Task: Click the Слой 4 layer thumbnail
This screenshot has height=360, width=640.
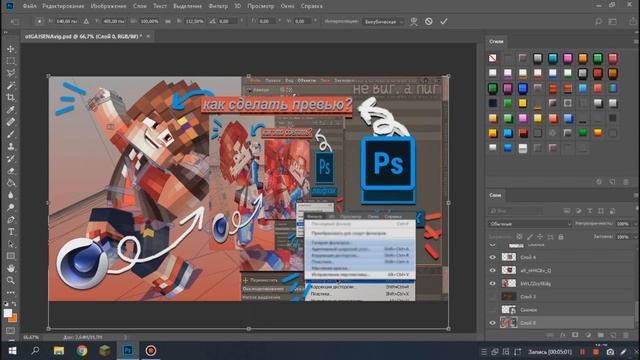Action: click(509, 257)
